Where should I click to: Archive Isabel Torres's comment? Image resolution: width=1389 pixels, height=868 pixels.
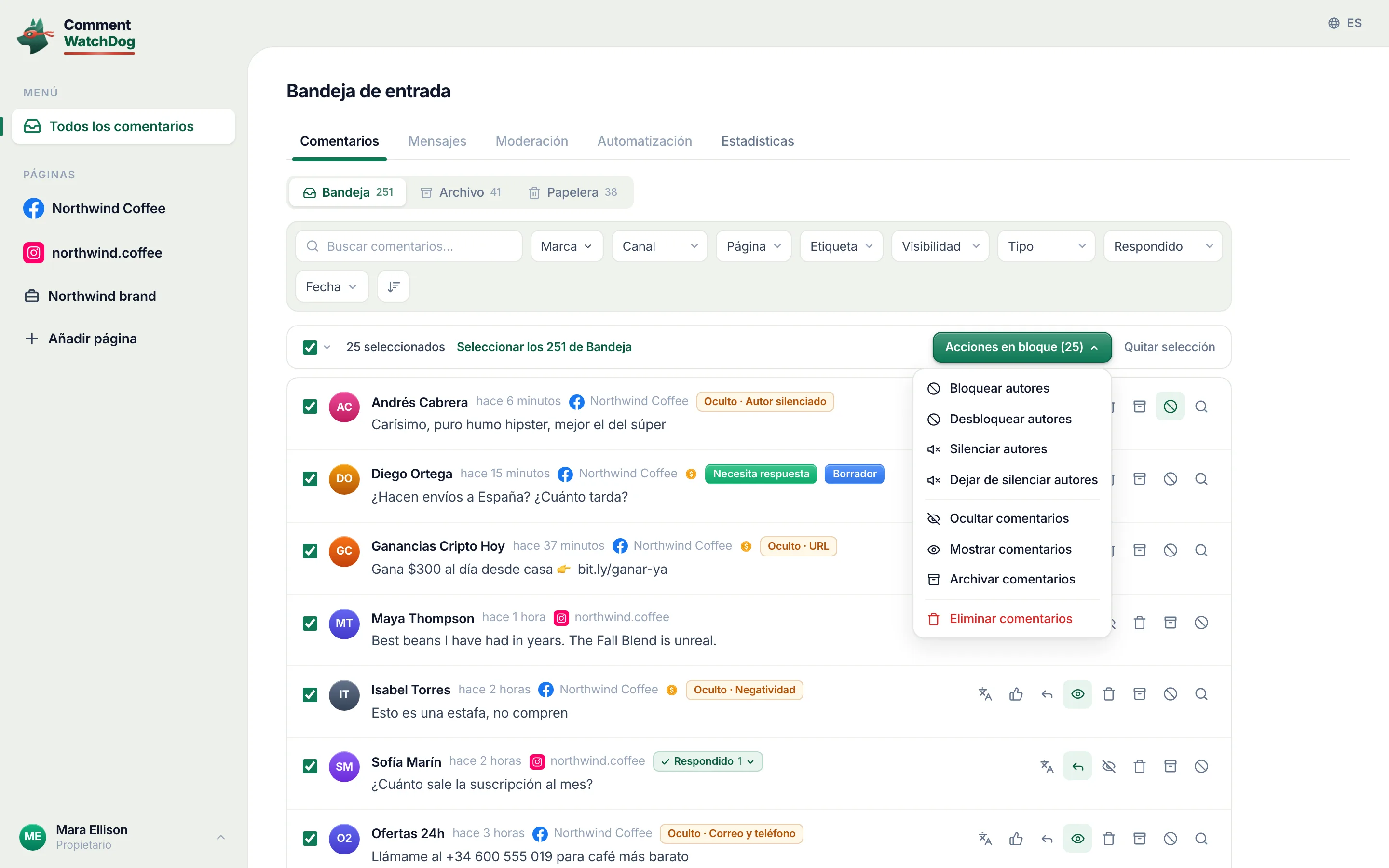[x=1139, y=694]
